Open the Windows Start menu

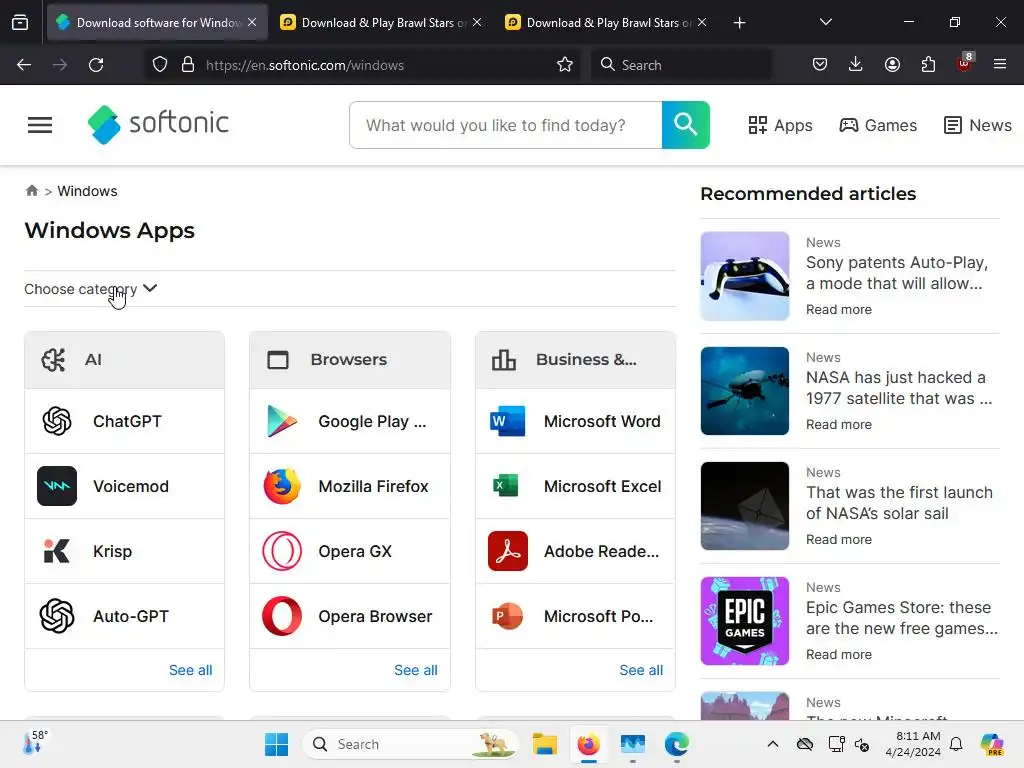[x=276, y=744]
